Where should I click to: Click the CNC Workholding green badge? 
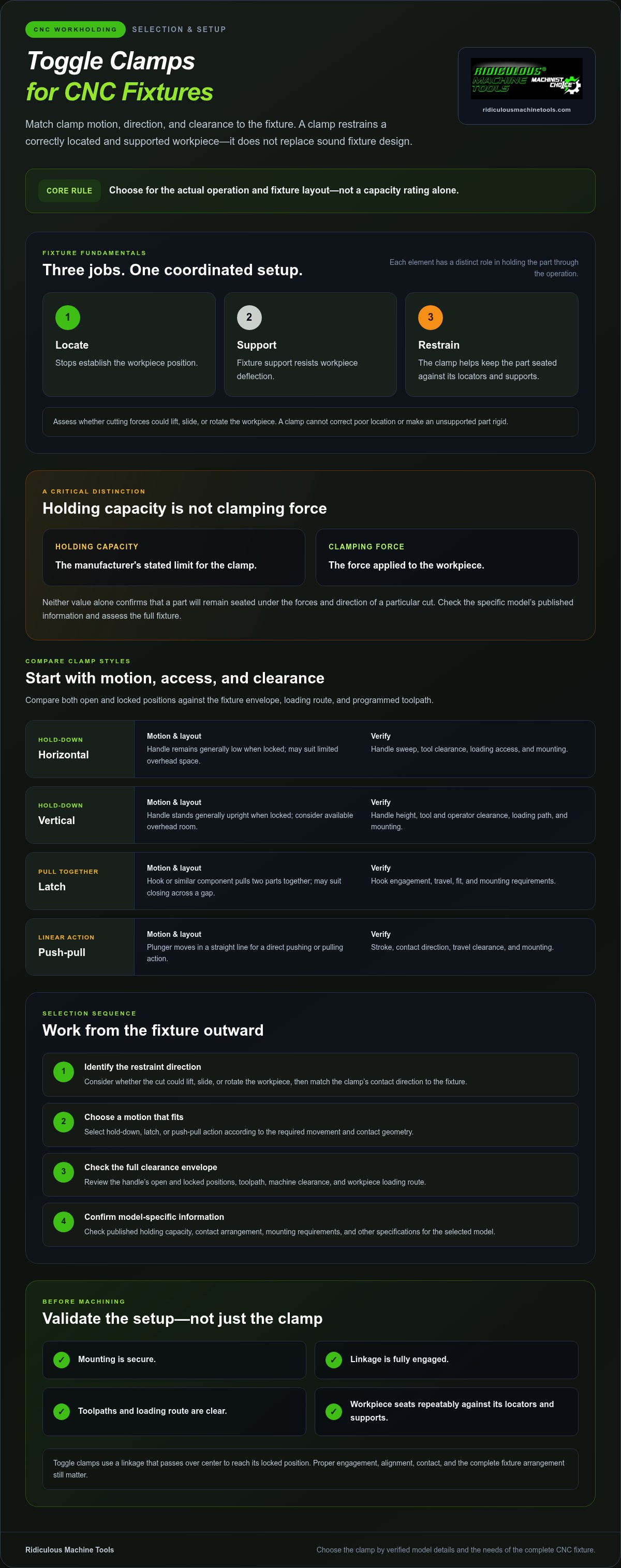(x=76, y=29)
